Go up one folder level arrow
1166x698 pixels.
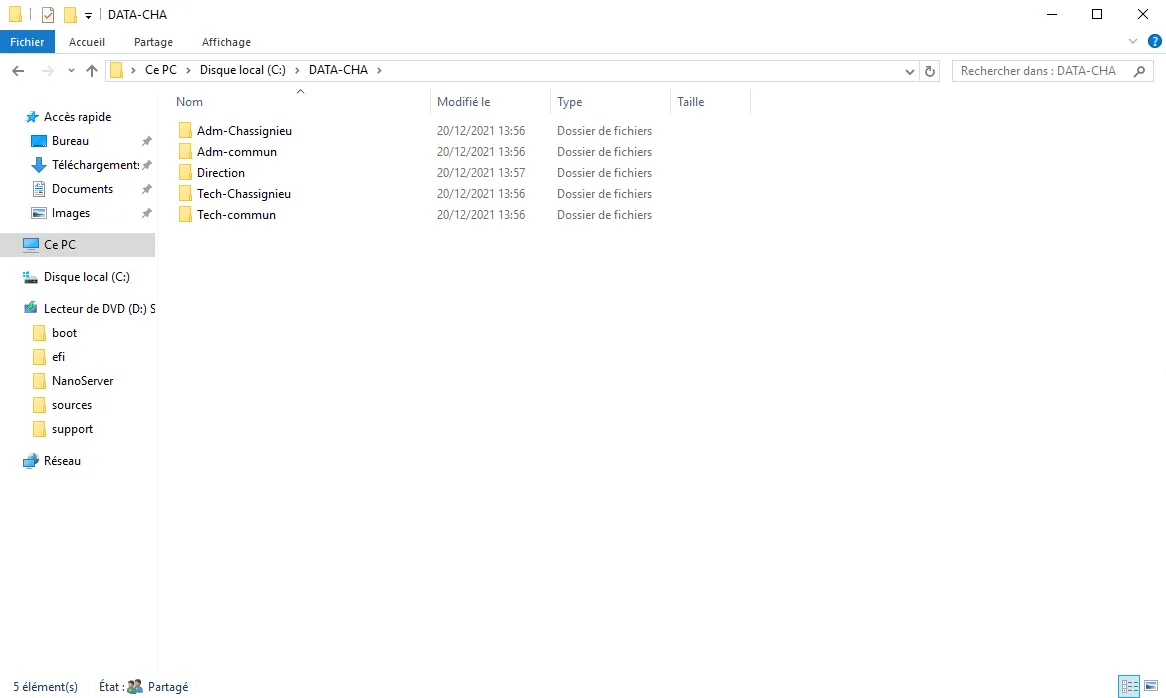coord(92,71)
